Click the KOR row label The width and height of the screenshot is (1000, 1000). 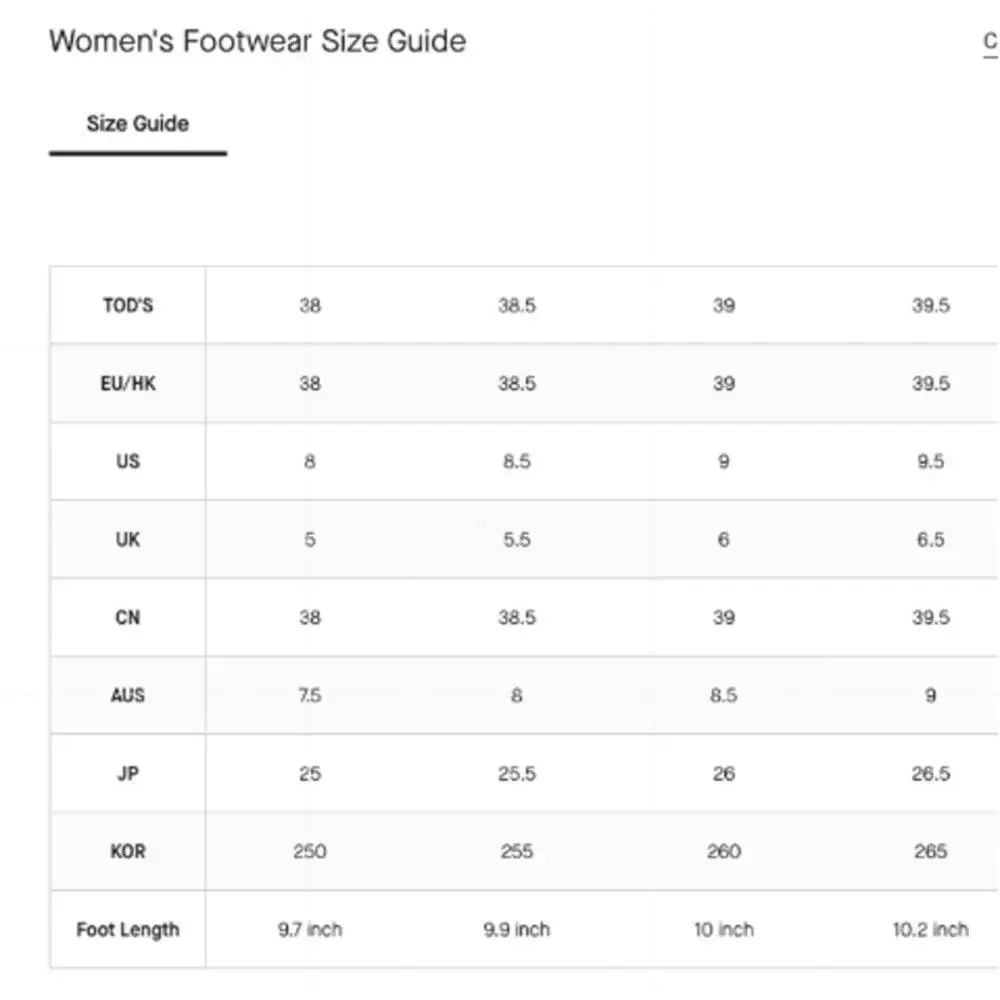point(128,851)
